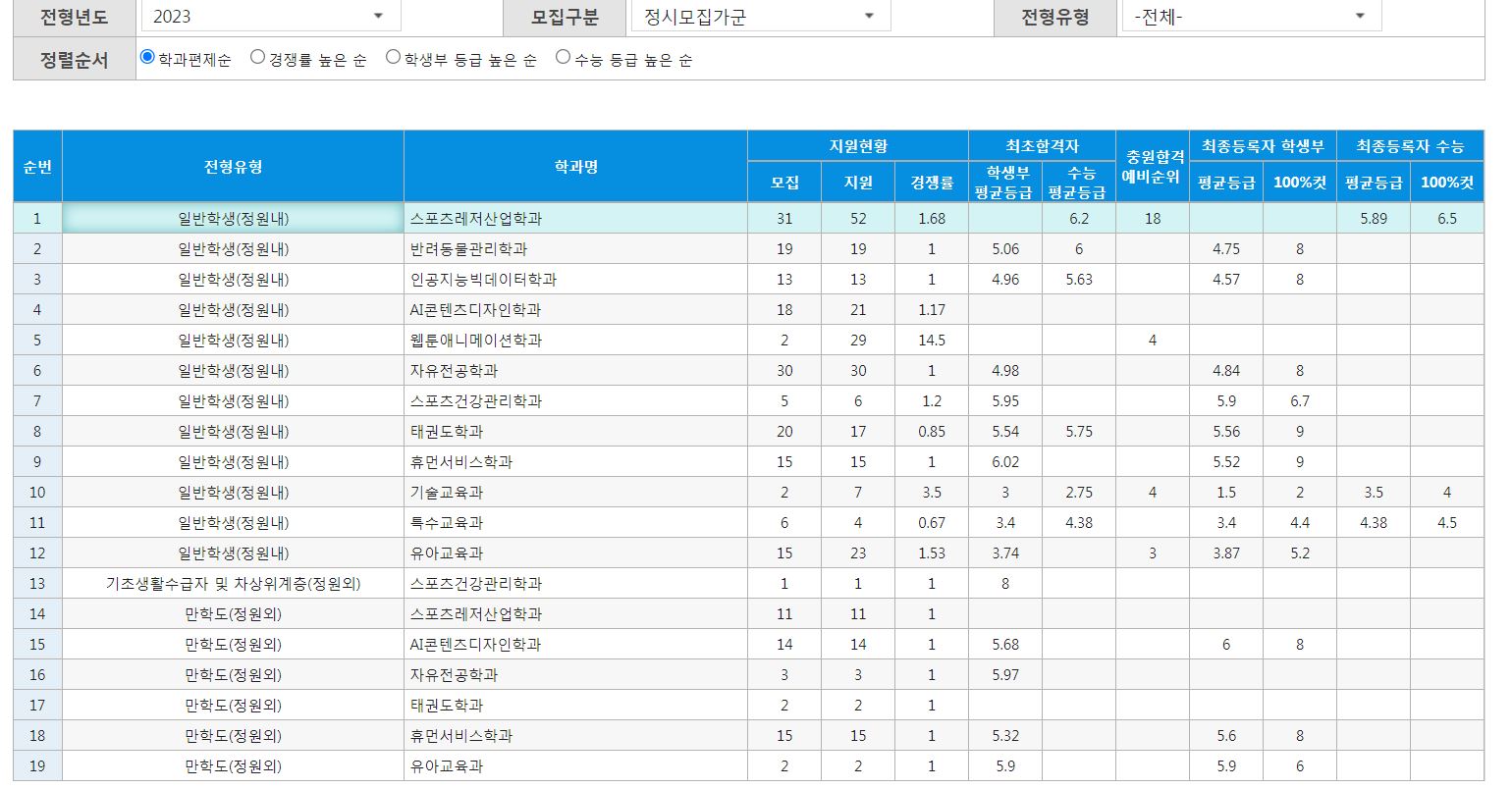Click the 휴먼서비스학과 cell in row 9
The width and height of the screenshot is (1512, 789).
pyautogui.click(x=575, y=461)
